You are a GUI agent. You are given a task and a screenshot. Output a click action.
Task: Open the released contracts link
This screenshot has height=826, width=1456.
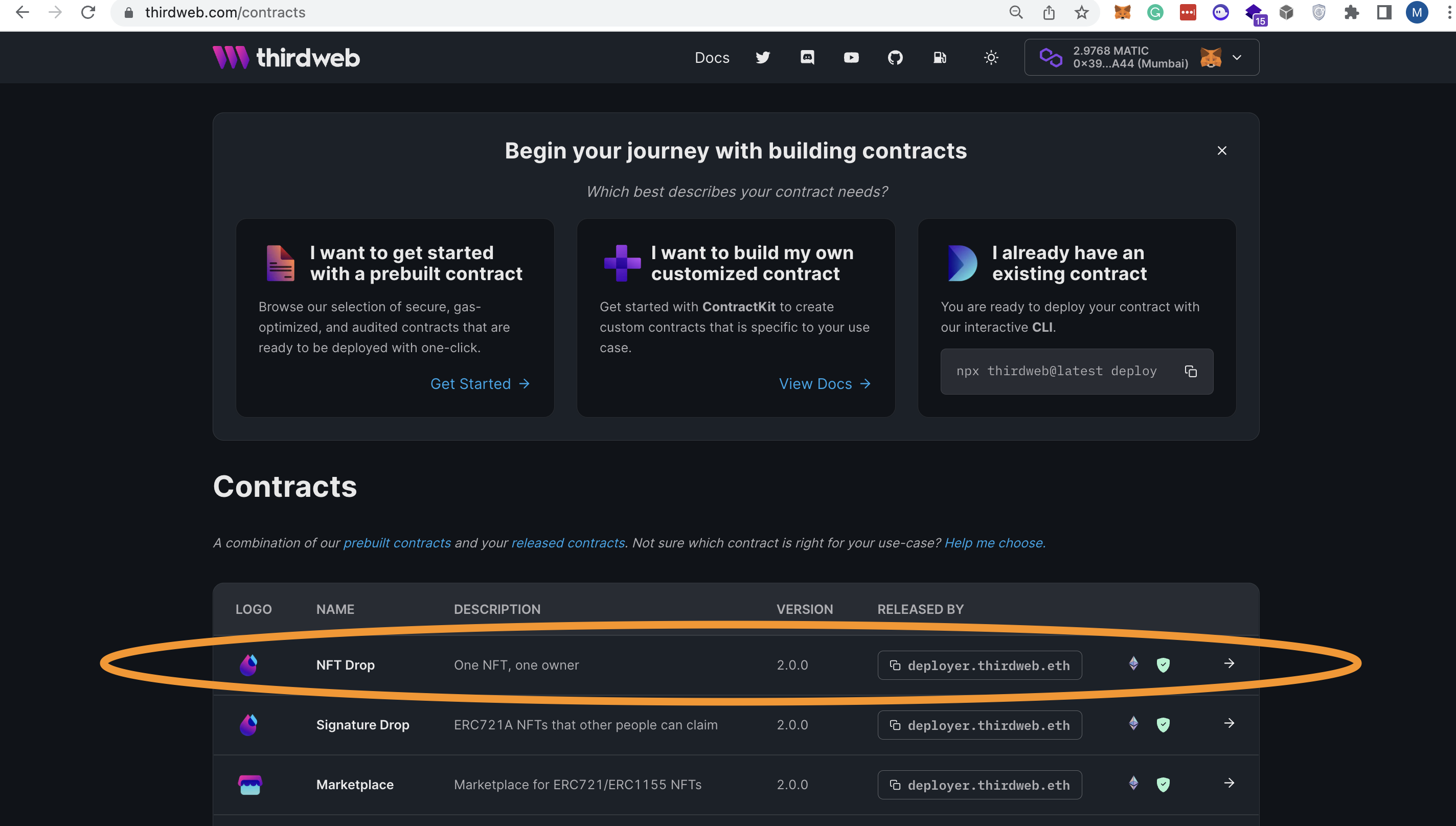(568, 542)
